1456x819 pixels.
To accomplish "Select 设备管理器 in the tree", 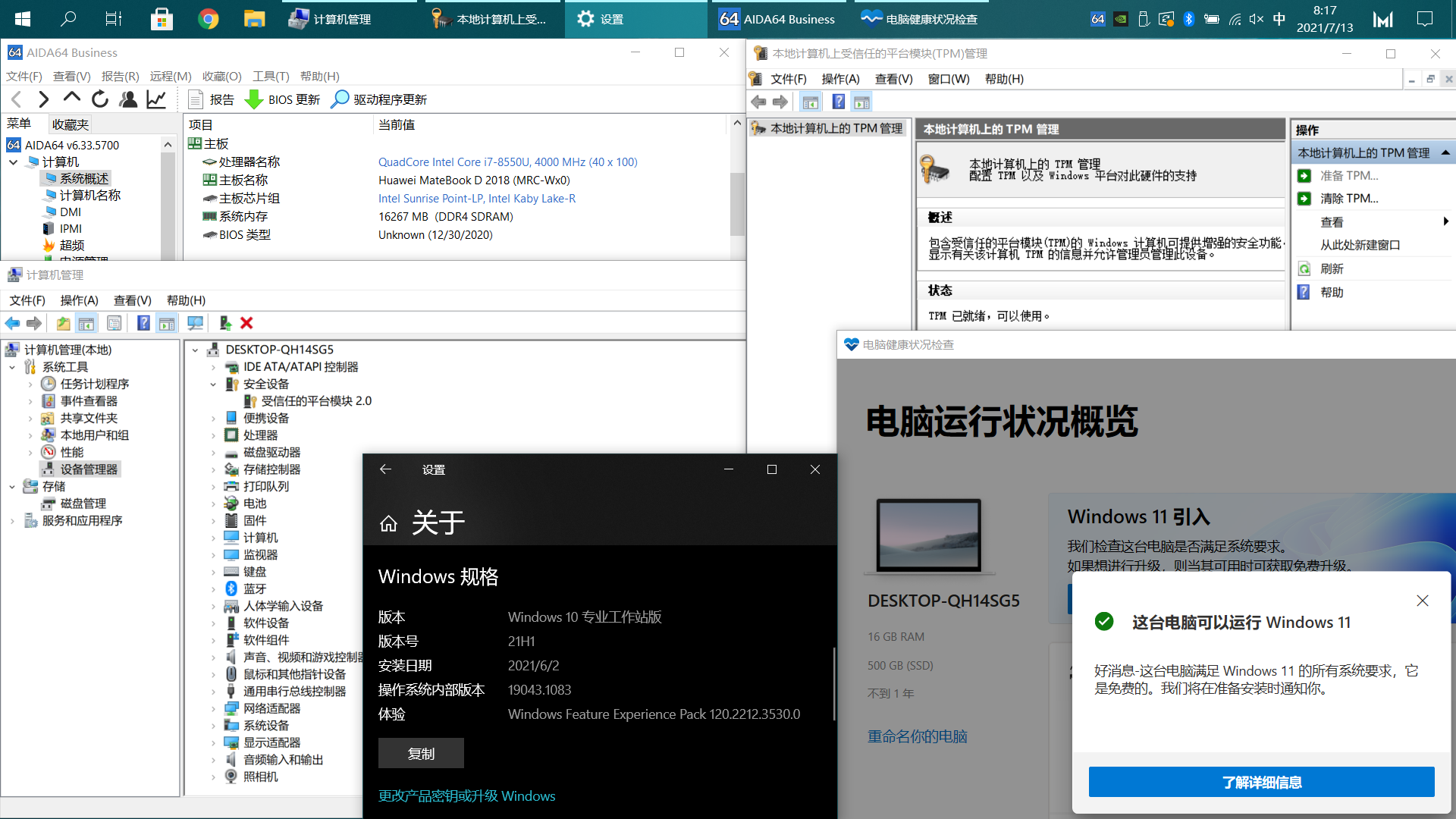I will pos(89,469).
